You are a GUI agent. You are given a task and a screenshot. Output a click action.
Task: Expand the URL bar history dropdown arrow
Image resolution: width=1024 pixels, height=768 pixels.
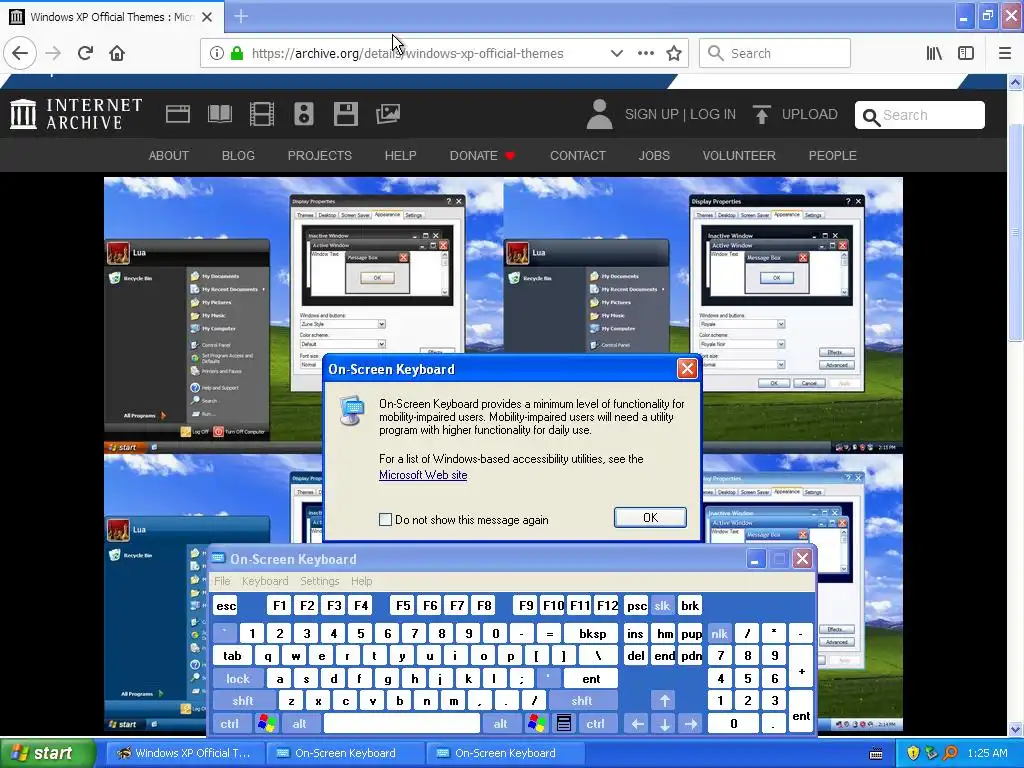point(616,54)
